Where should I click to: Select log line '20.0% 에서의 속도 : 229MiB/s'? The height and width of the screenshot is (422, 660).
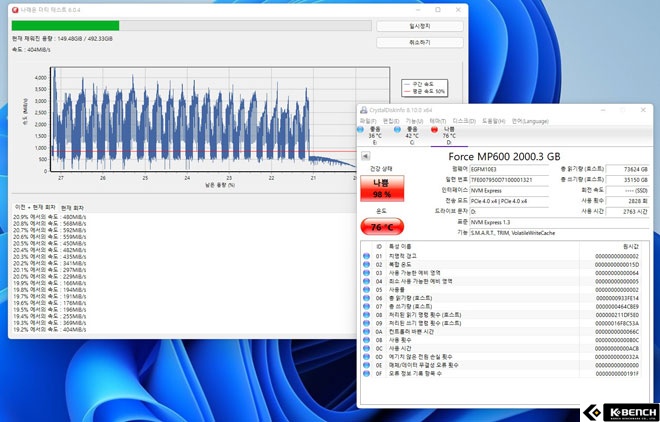click(50, 277)
